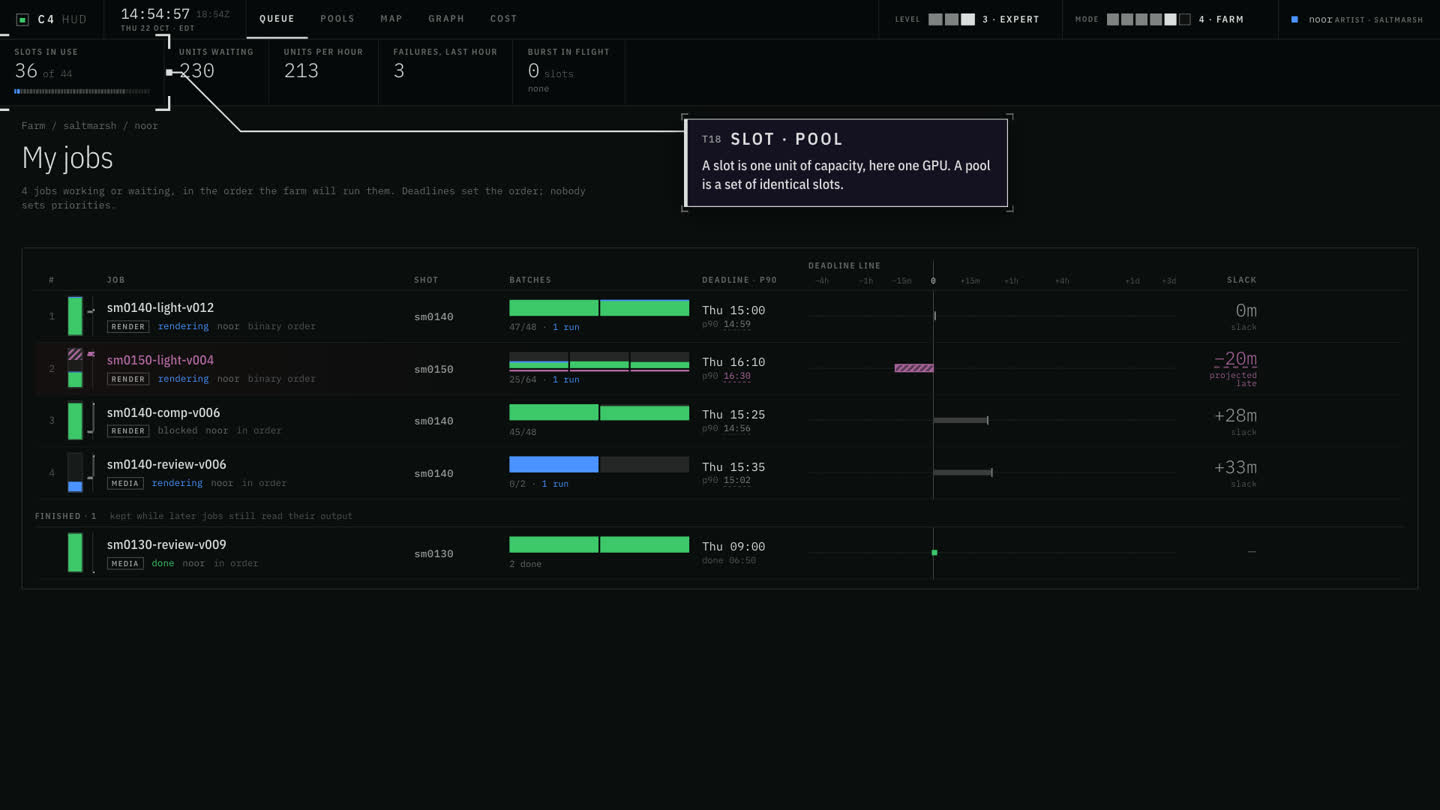1440x810 pixels.
Task: Click the '1 run' link under 0/2
Action: [555, 484]
